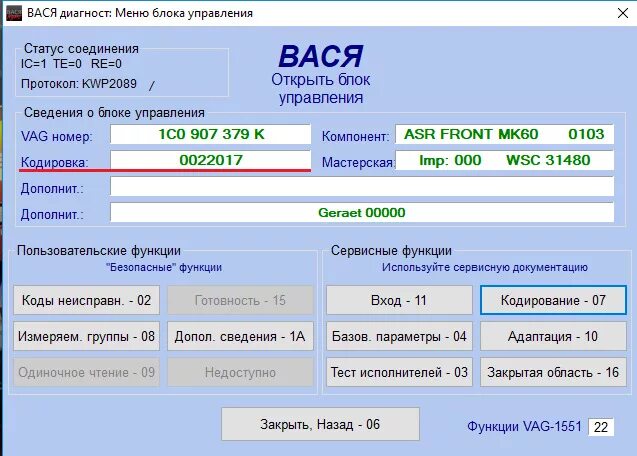Click the Мастерская field with WSC 31480
The height and width of the screenshot is (456, 637).
[x=504, y=160]
